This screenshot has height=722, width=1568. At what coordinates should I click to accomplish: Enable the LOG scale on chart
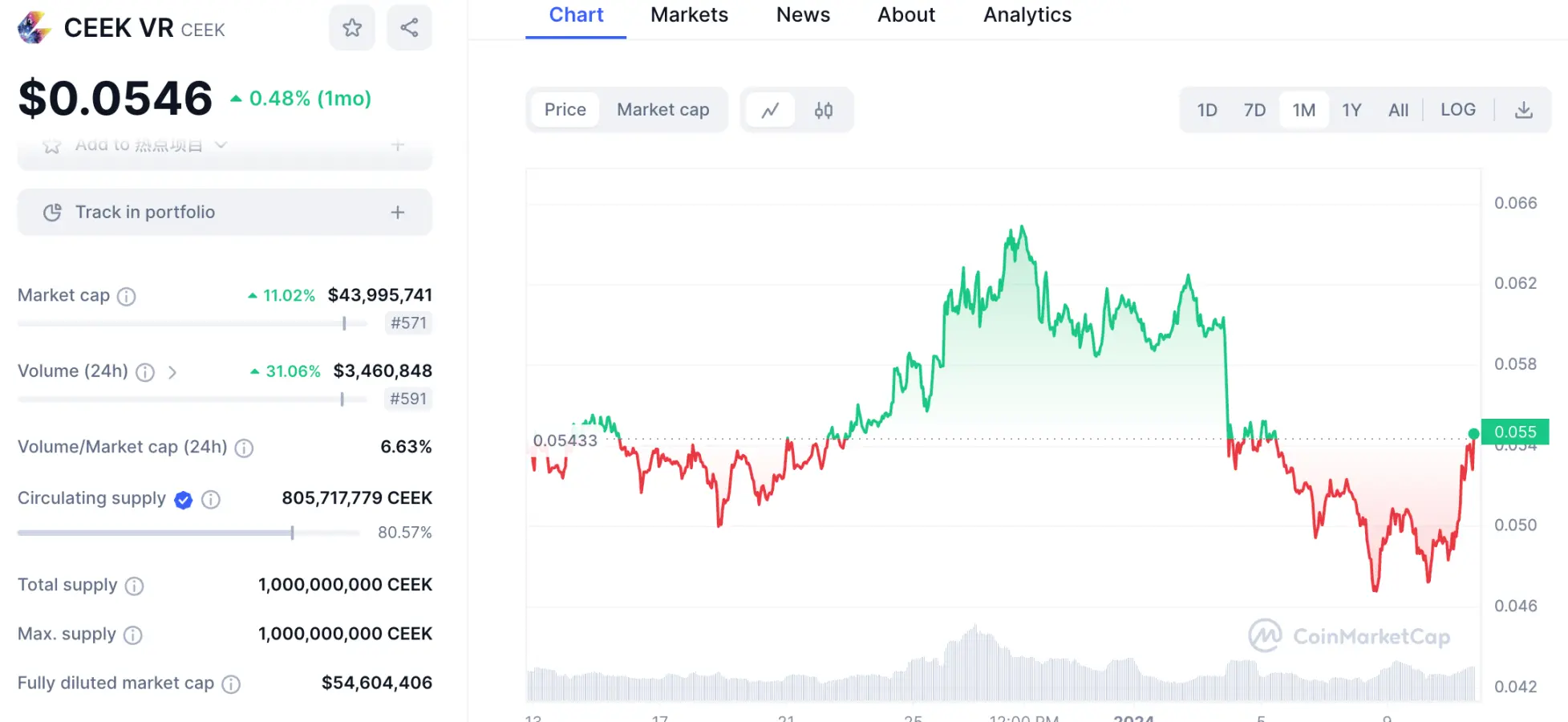(x=1457, y=110)
